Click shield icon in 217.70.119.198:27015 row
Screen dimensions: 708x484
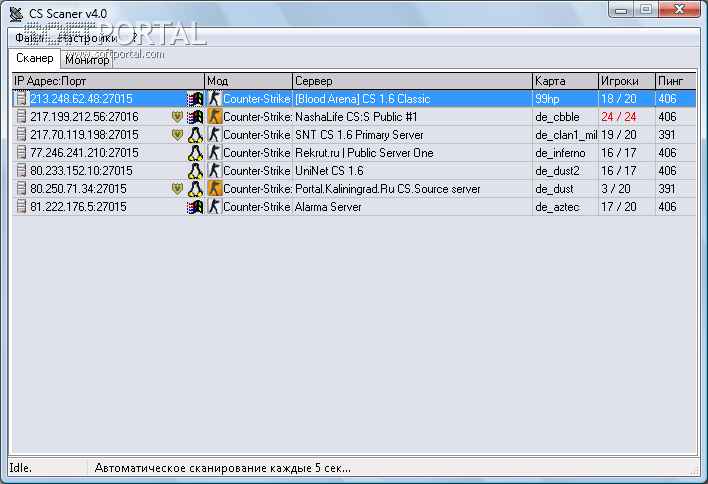[x=177, y=135]
